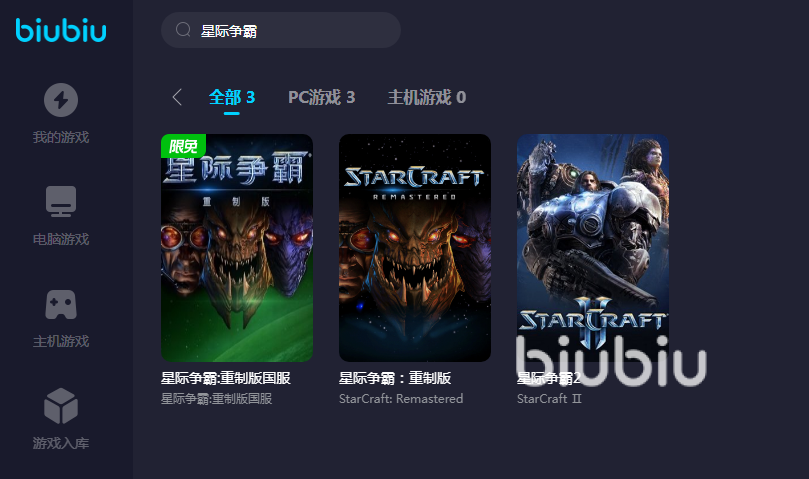Click the biubiu logo in sidebar
Image resolution: width=809 pixels, height=479 pixels.
tap(61, 30)
